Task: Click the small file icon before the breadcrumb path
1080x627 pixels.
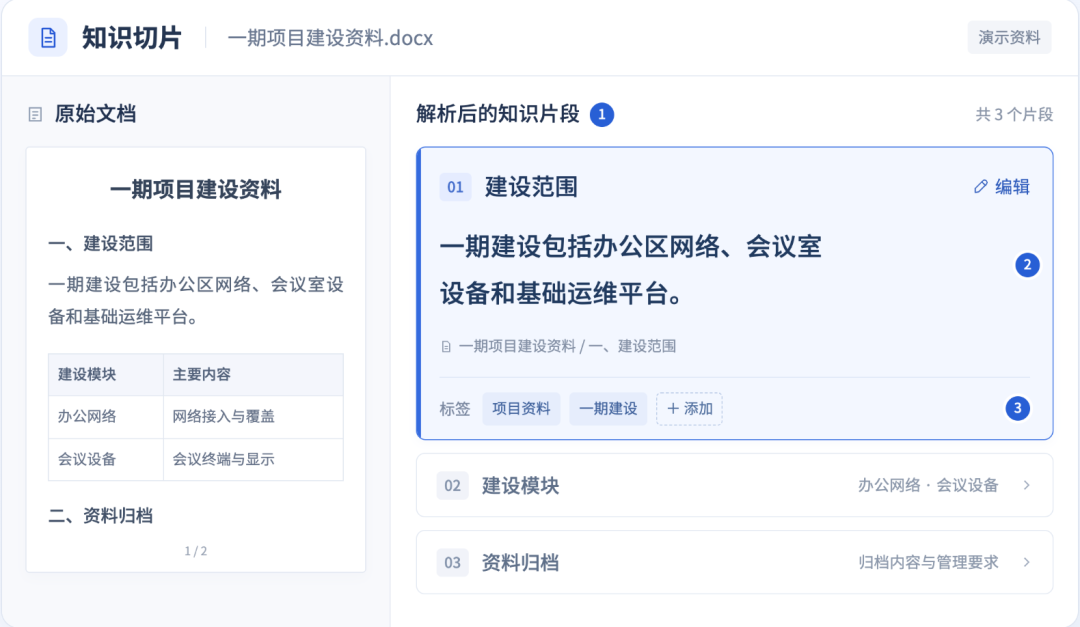Action: coord(446,347)
